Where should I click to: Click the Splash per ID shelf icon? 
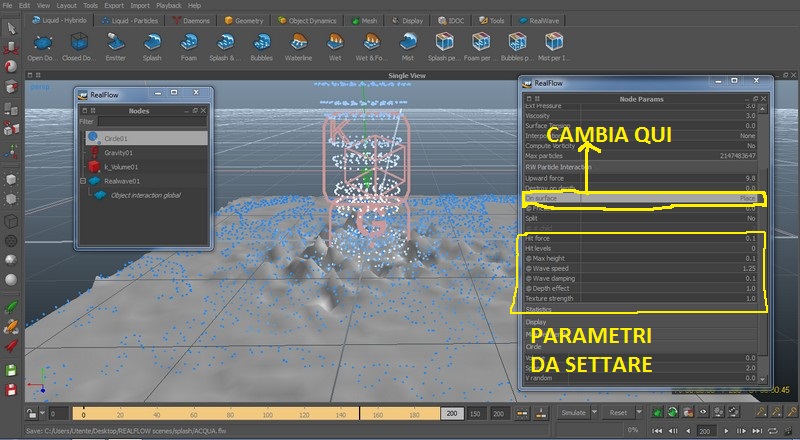444,42
